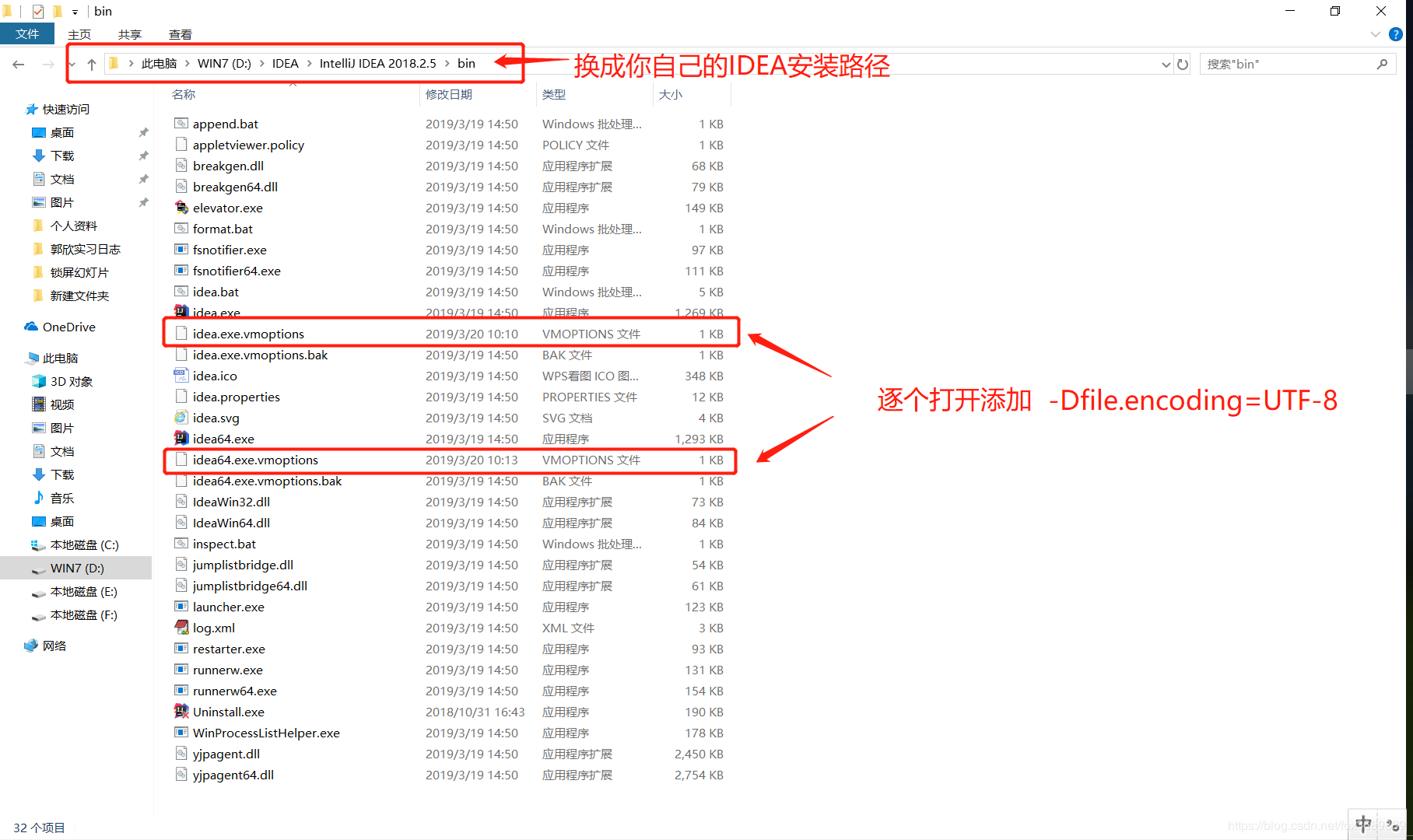The width and height of the screenshot is (1413, 840).
Task: Open 锁屏幻灯片 folder in sidebar
Action: [79, 272]
